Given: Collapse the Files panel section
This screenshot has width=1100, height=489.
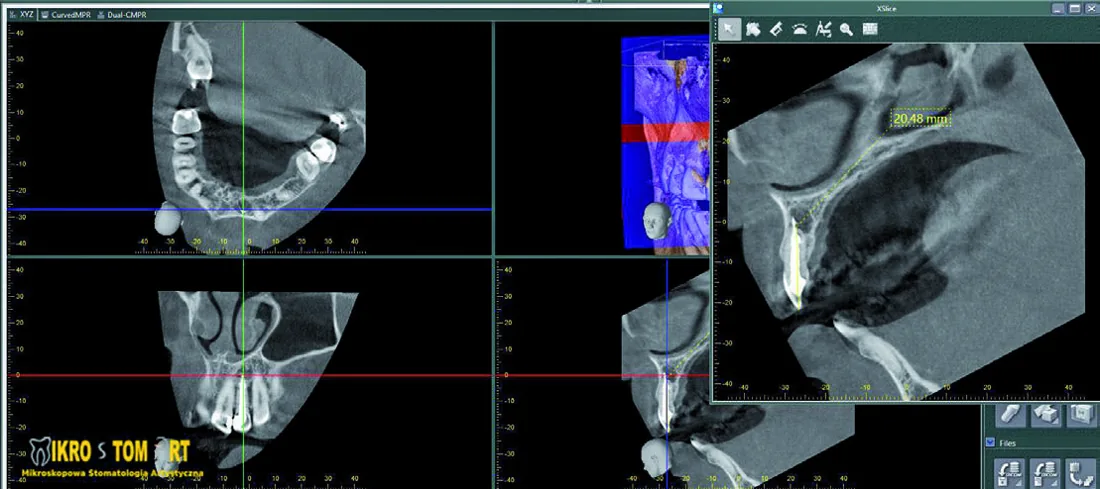Looking at the screenshot, I should (x=991, y=443).
